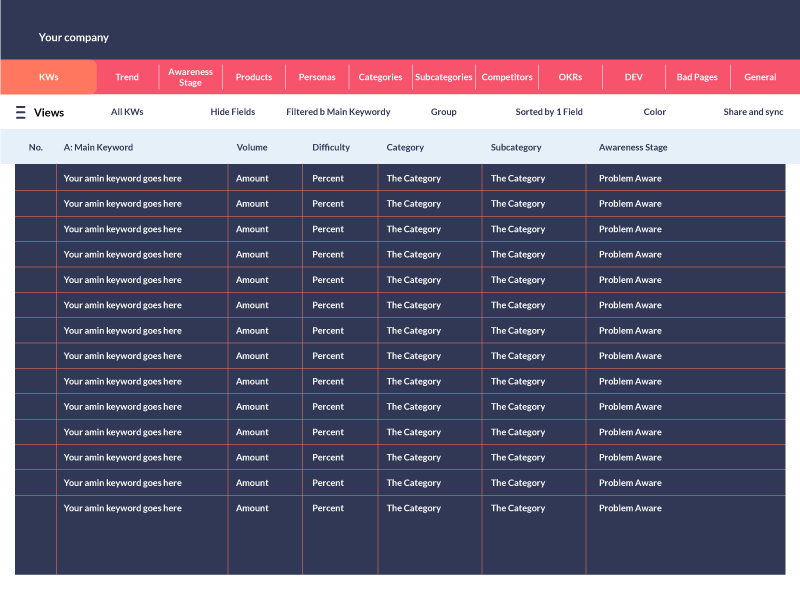The image size is (800, 600).
Task: Open the Sorted by 1 Field menu
Action: [x=549, y=112]
